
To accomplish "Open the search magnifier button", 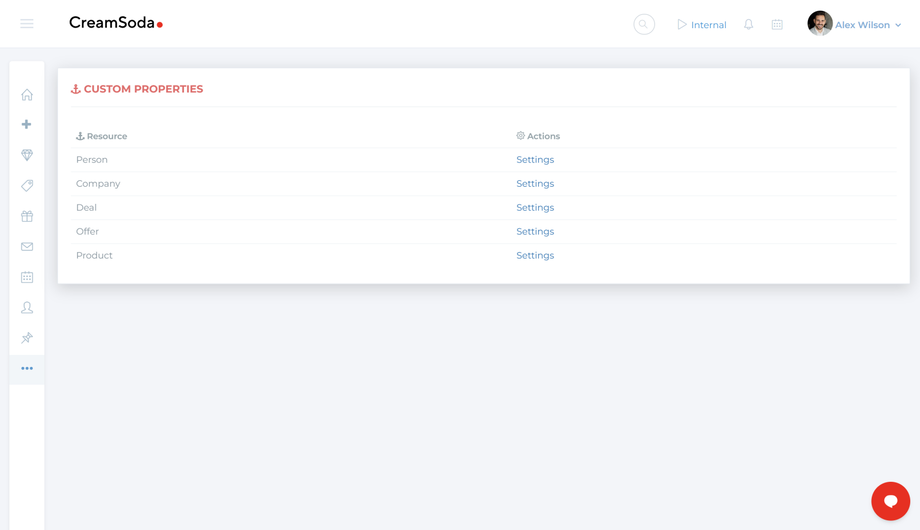I will click(x=644, y=25).
